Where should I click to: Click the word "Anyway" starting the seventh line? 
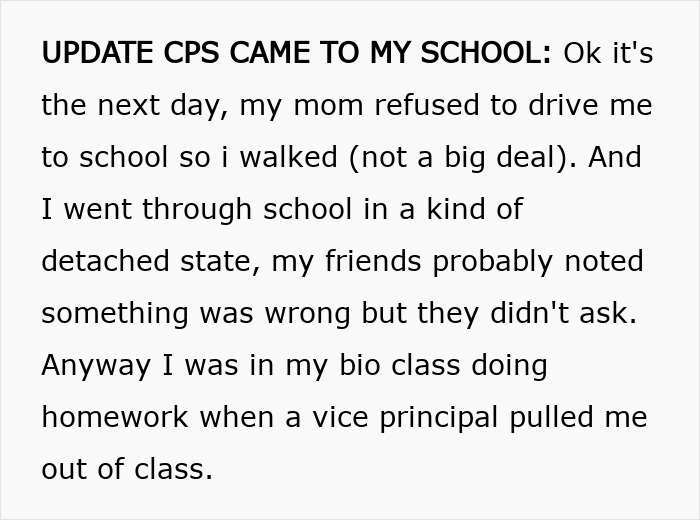tap(96, 365)
